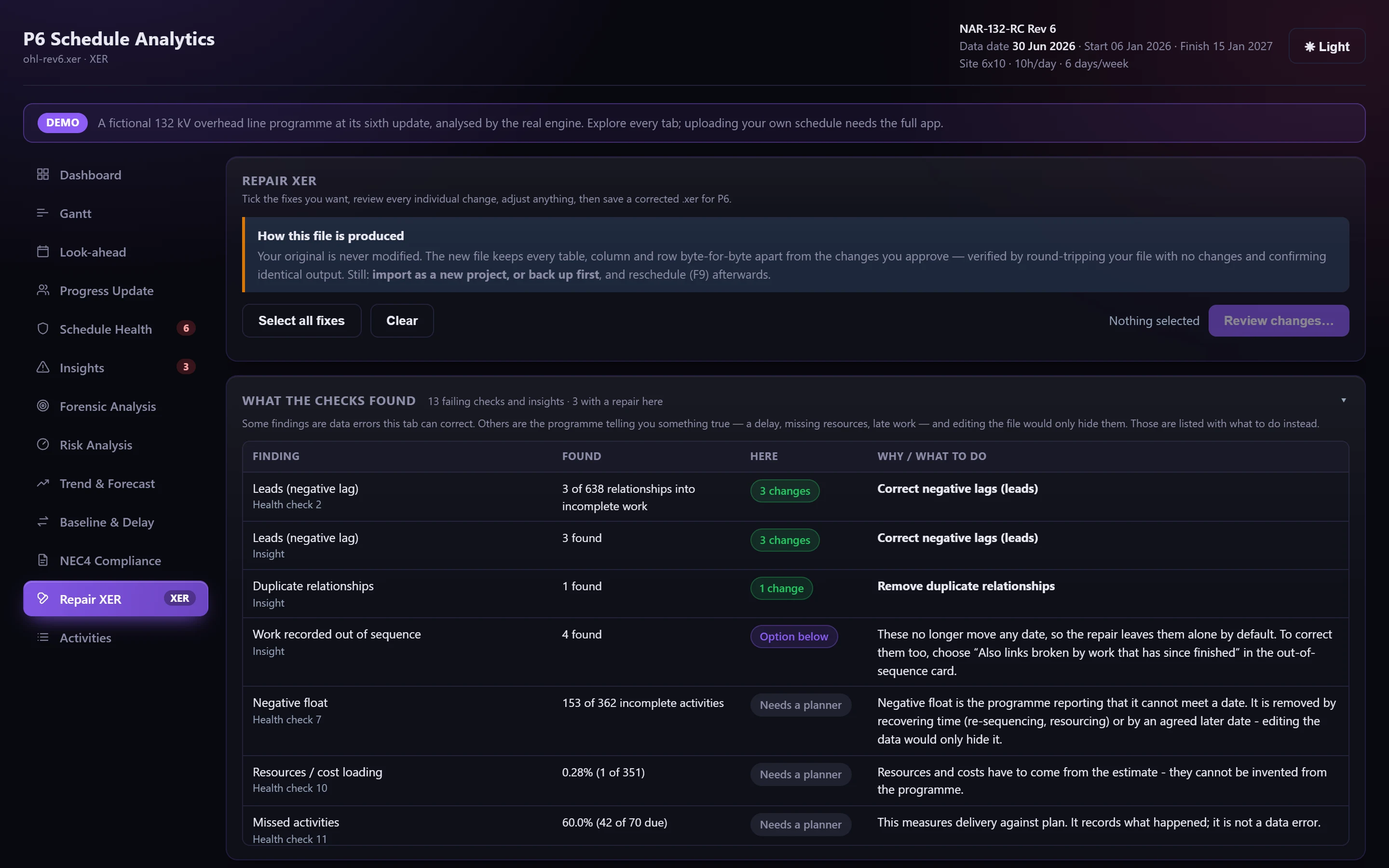Click Missed activities finding
Viewport: 1389px width, 868px height.
pos(296,822)
